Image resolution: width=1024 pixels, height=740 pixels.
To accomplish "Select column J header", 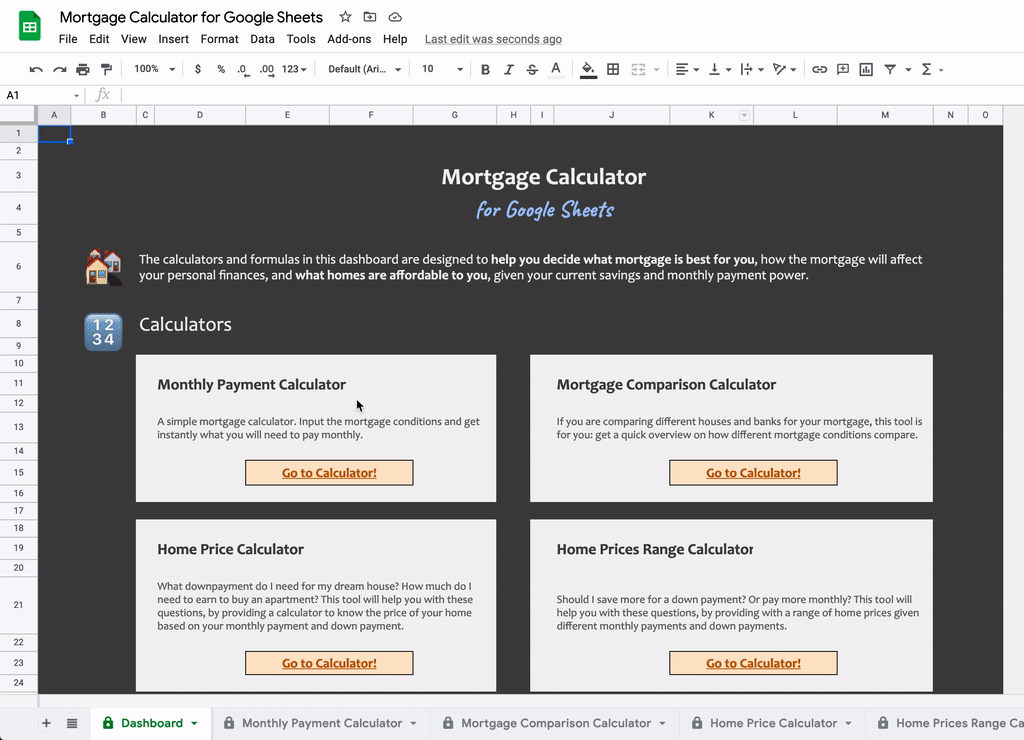I will [x=612, y=115].
